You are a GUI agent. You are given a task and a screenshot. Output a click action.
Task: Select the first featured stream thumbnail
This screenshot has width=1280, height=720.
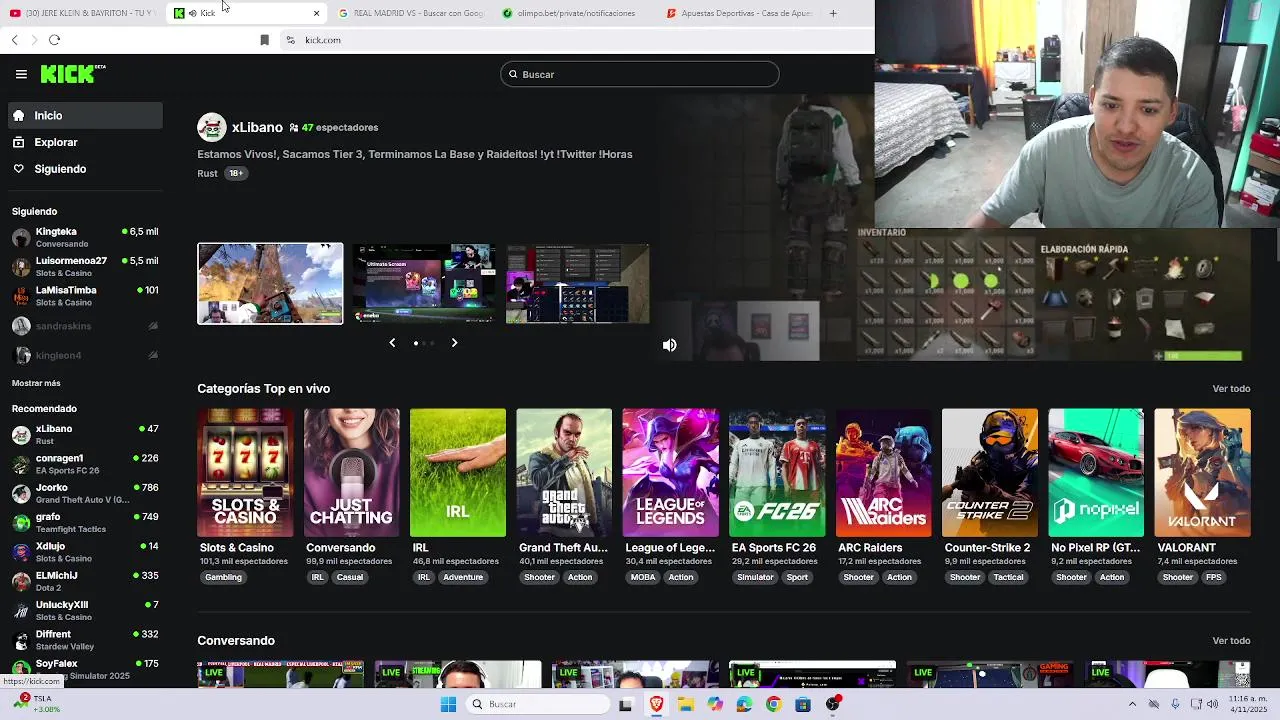click(x=270, y=283)
